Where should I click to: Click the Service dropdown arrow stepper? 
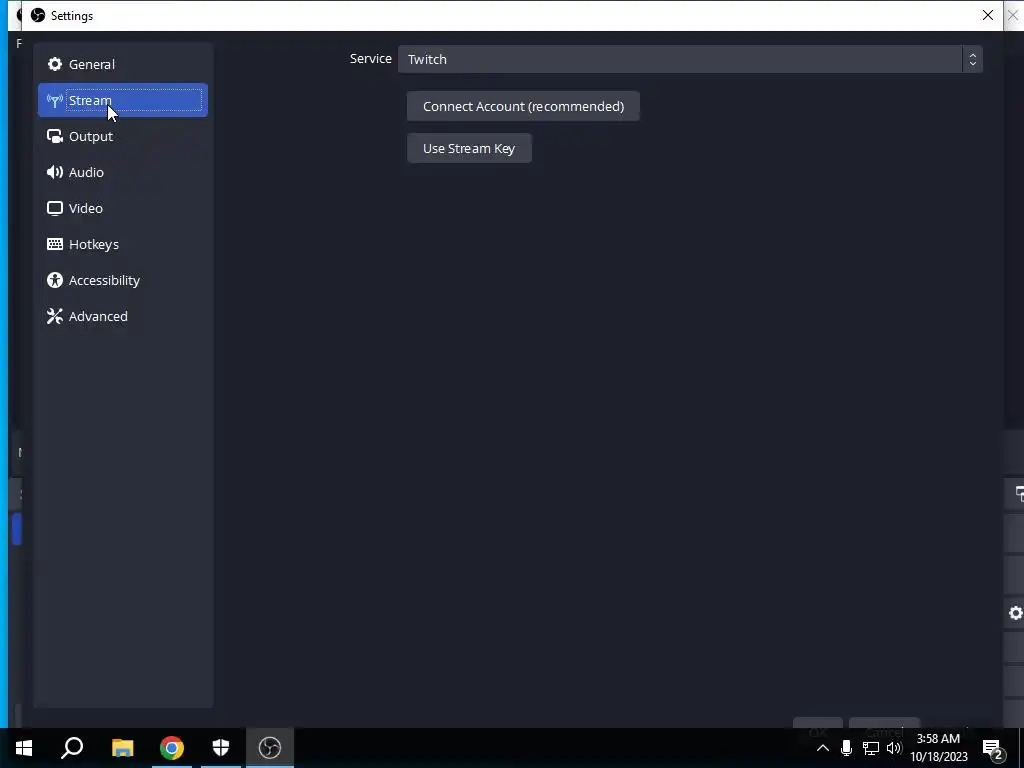coord(972,59)
